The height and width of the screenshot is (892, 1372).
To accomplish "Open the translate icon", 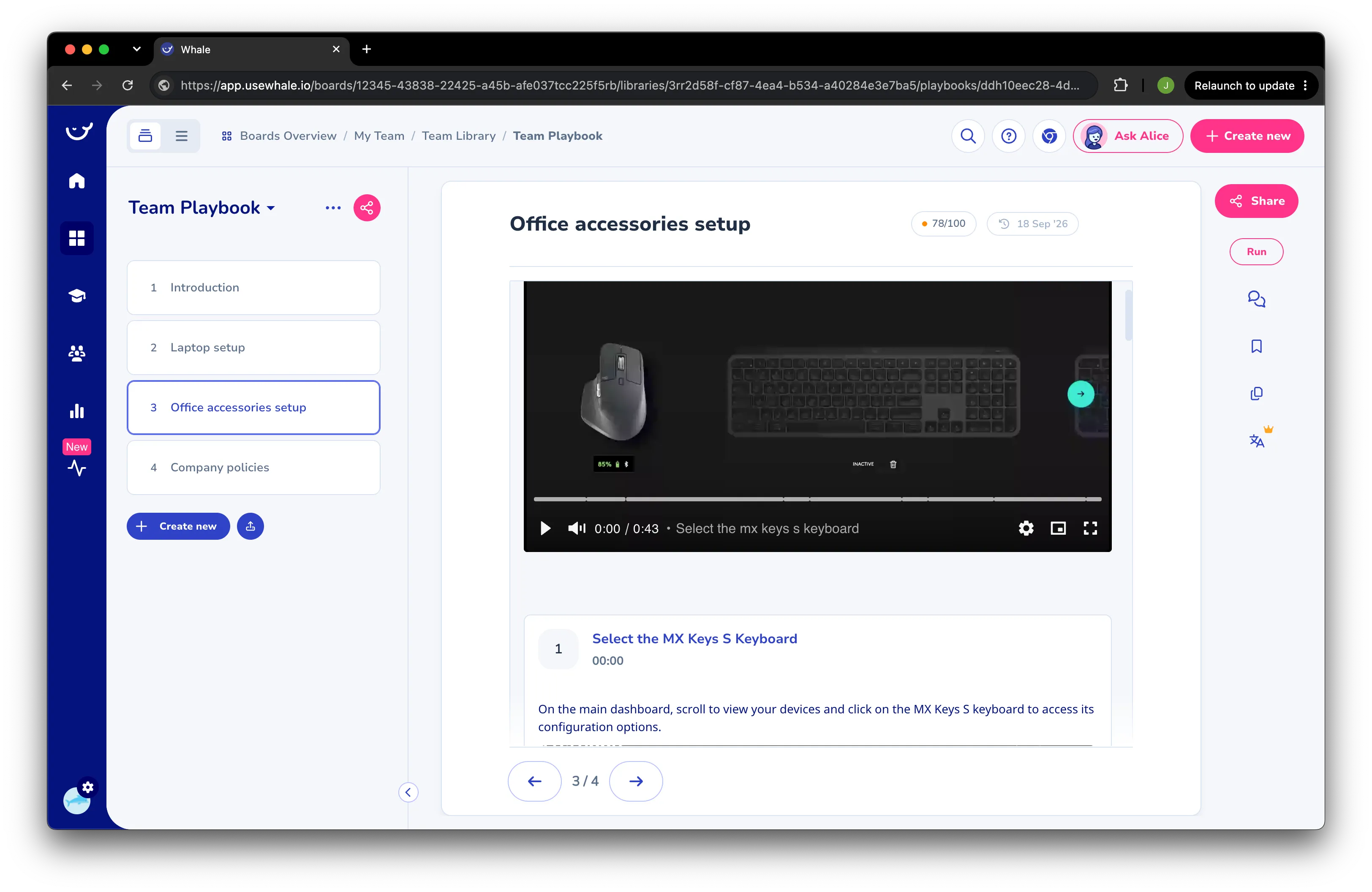I will point(1256,441).
